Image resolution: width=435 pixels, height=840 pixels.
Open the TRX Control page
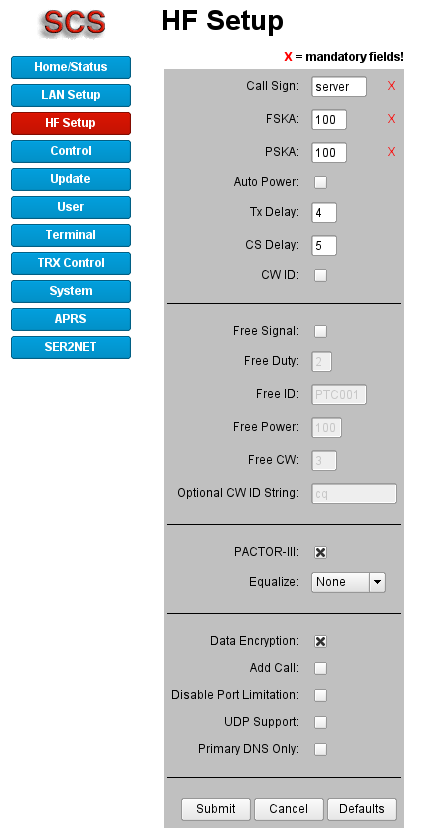[x=71, y=263]
